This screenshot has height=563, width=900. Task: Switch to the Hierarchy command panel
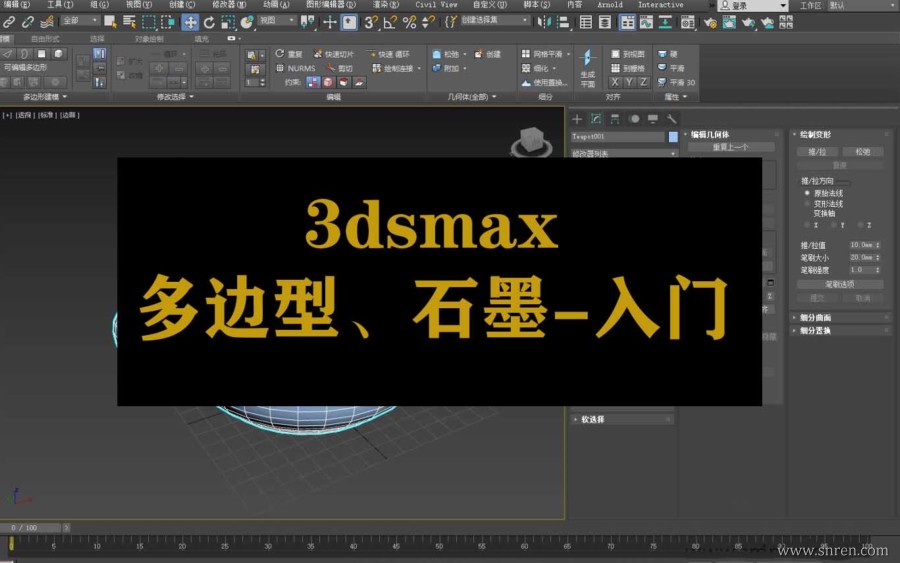point(615,119)
